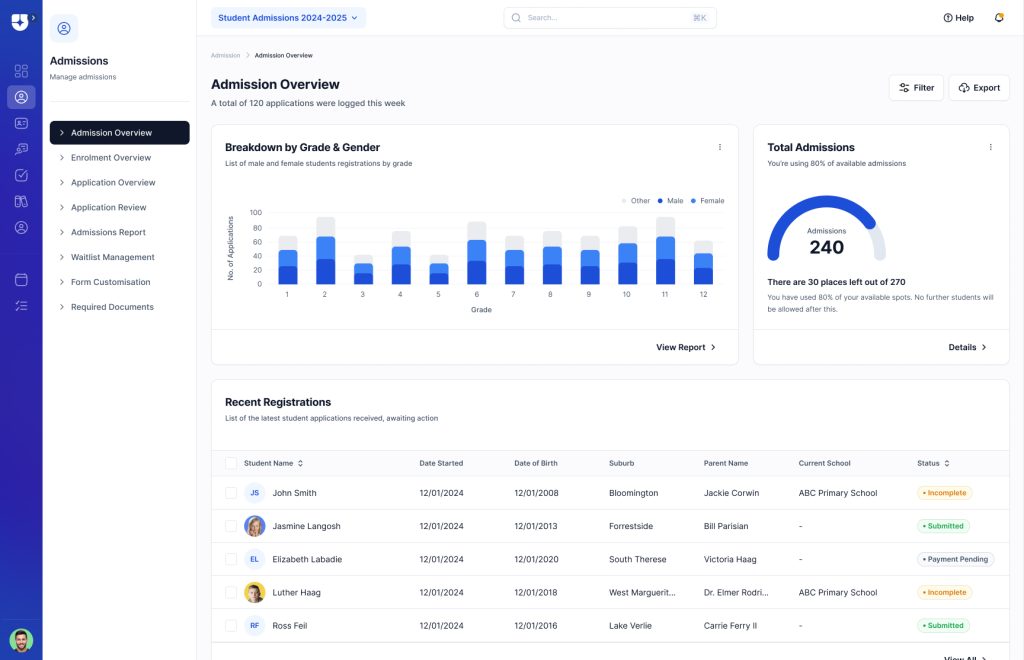The height and width of the screenshot is (660, 1024).
Task: Click the magnifier search icon
Action: point(516,18)
